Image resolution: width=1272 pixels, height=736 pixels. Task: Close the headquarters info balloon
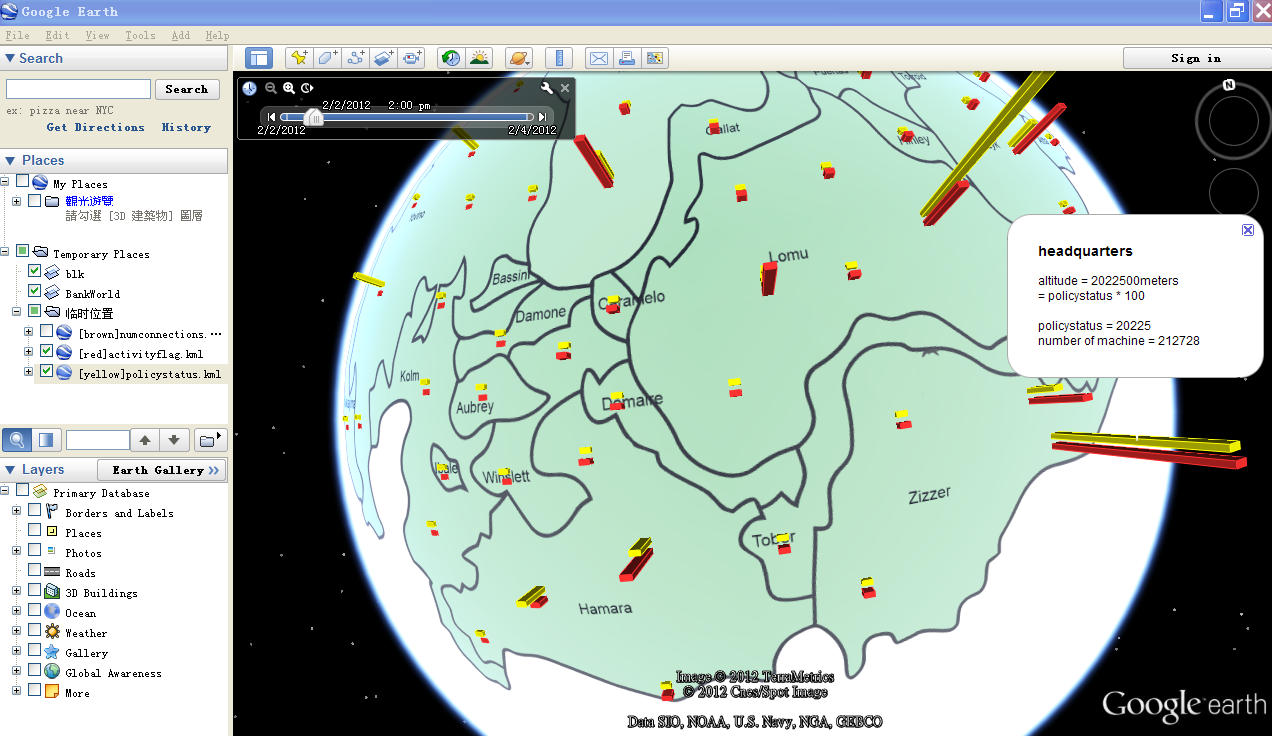(x=1248, y=230)
